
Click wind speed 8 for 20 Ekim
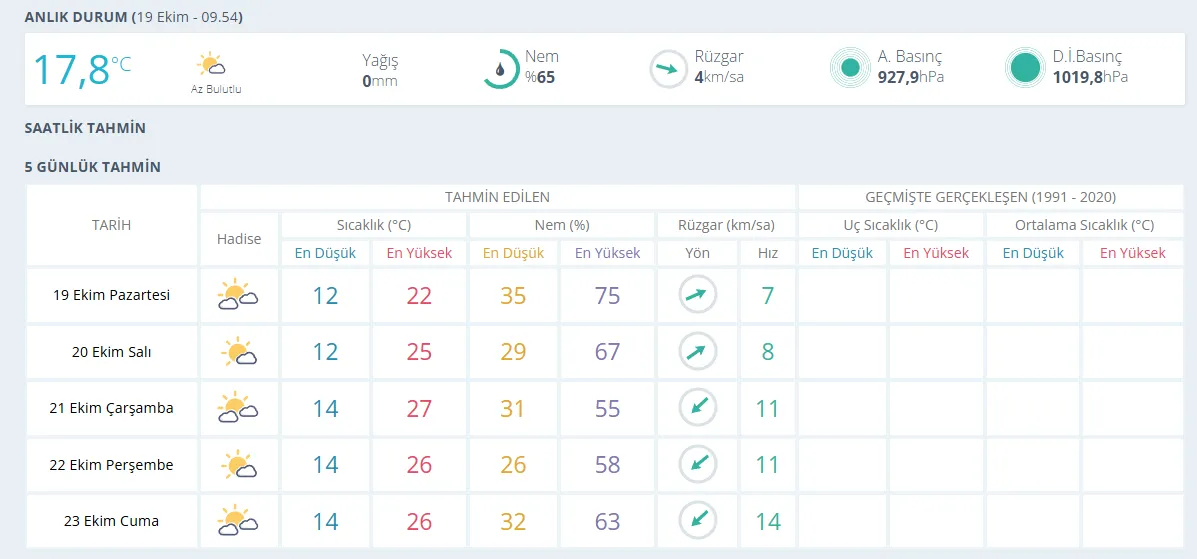(x=768, y=352)
